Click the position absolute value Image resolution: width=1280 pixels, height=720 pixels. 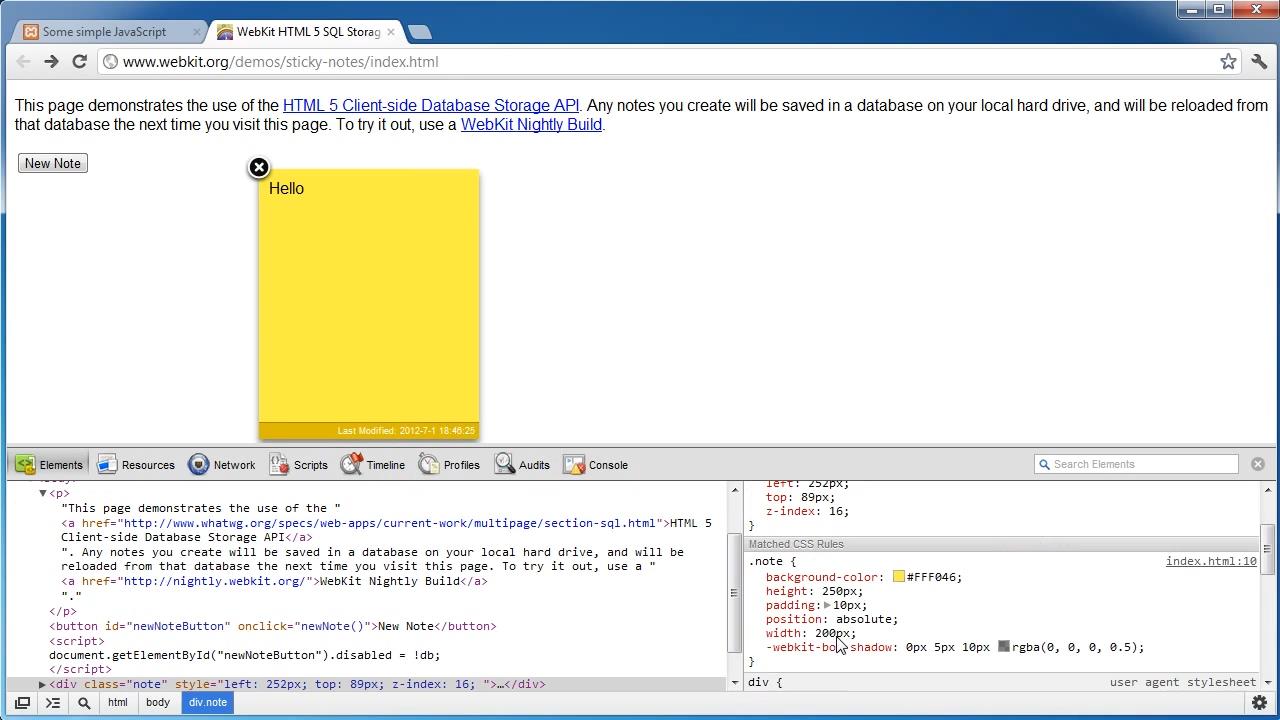coord(864,619)
